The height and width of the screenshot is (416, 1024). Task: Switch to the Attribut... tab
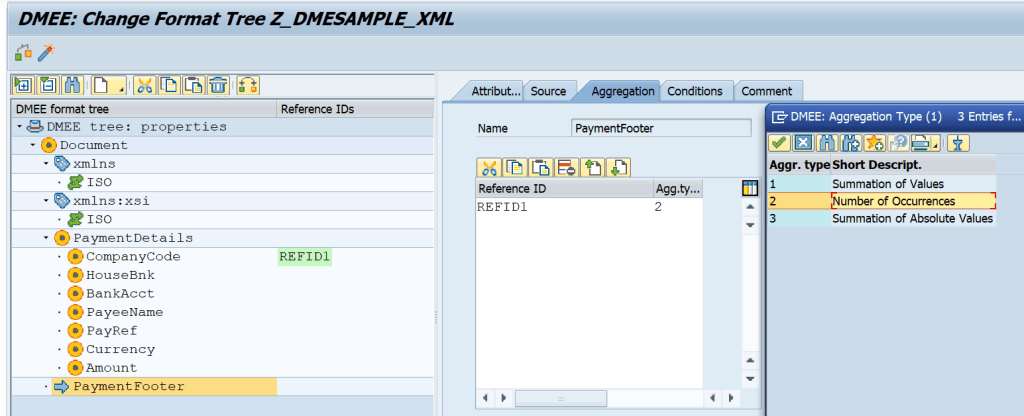(x=496, y=91)
